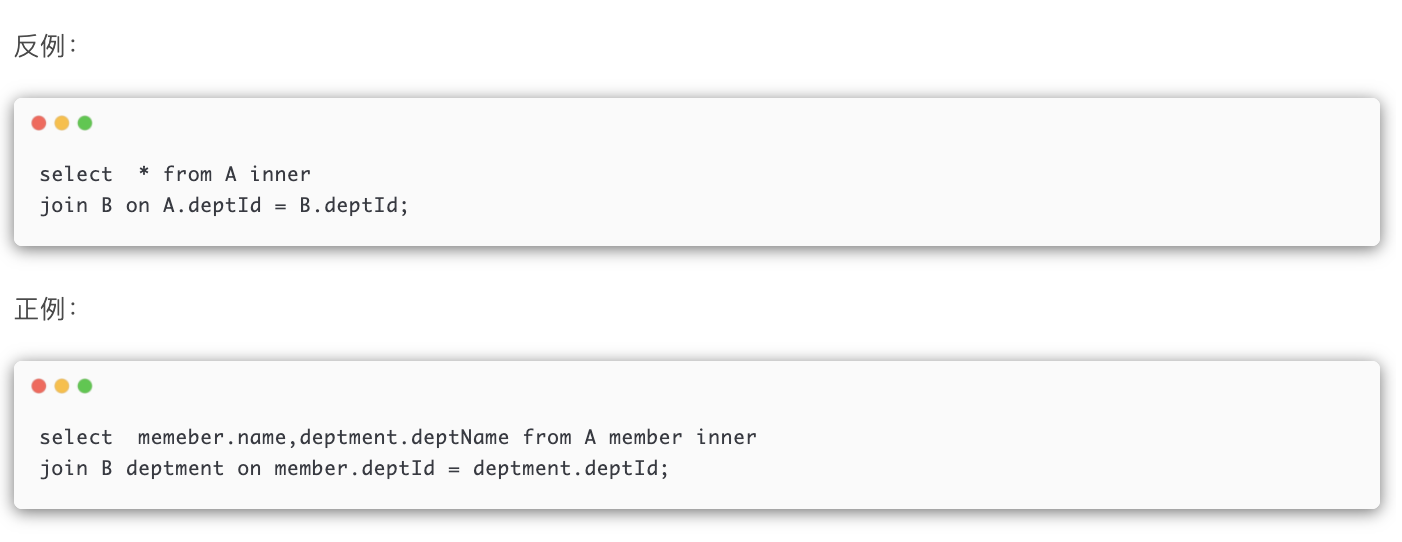This screenshot has width=1402, height=542.
Task: Click the asterisk in the first select statement
Action: 144,175
